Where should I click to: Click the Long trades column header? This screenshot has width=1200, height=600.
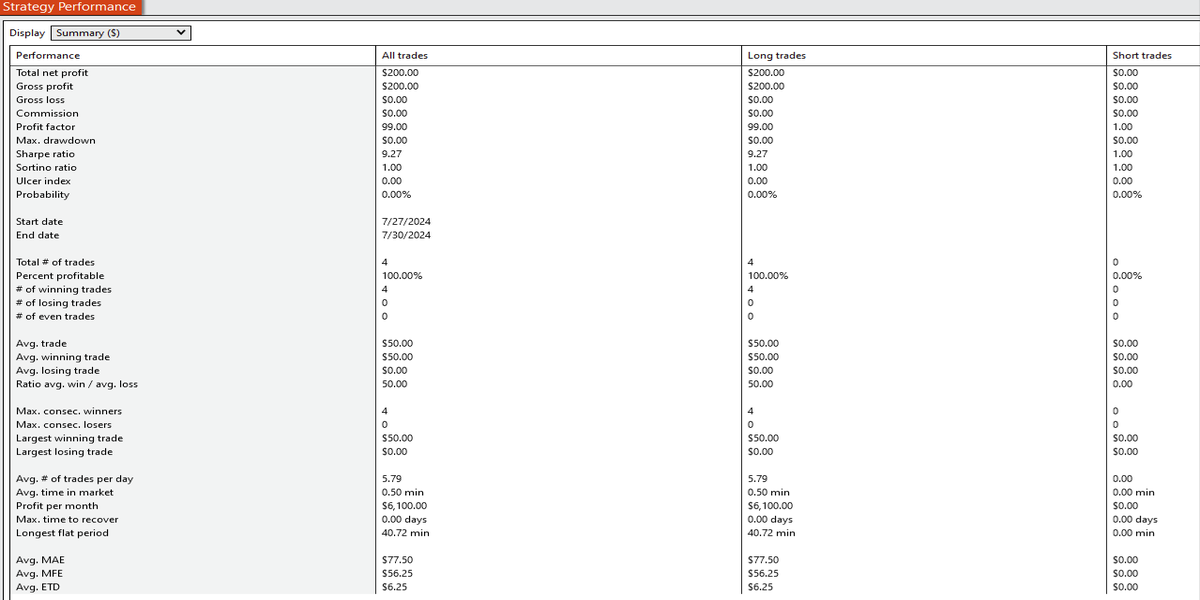click(x=777, y=55)
